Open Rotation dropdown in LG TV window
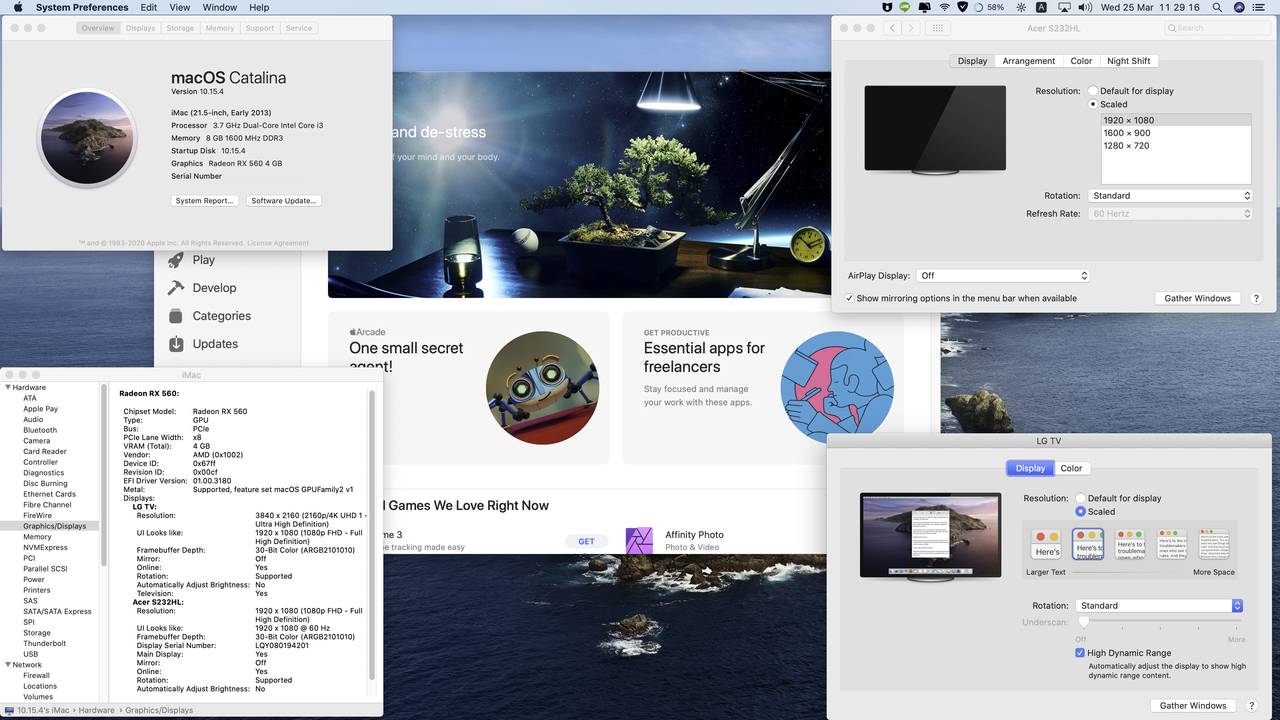This screenshot has width=1280, height=720. (1159, 606)
